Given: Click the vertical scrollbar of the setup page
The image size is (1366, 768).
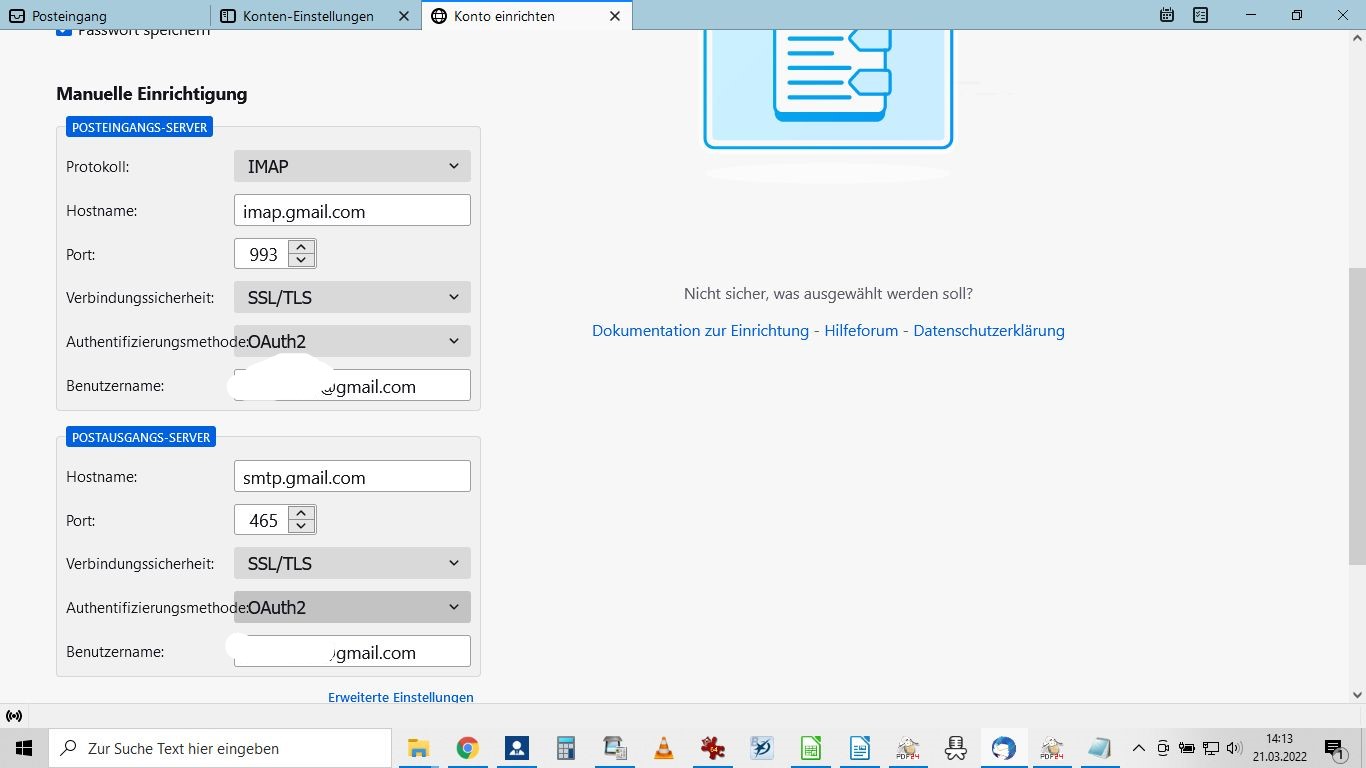Looking at the screenshot, I should click(1357, 416).
